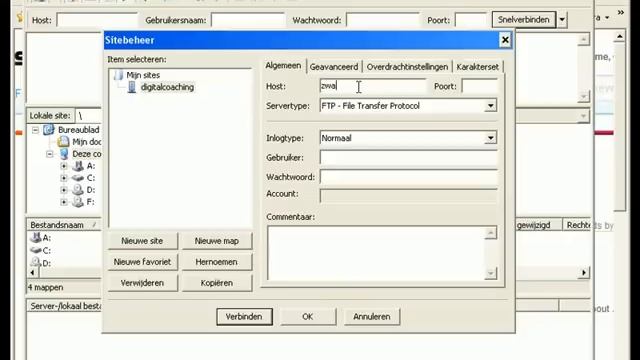Image resolution: width=640 pixels, height=360 pixels.
Task: Click the Hernoemen button
Action: (x=217, y=262)
